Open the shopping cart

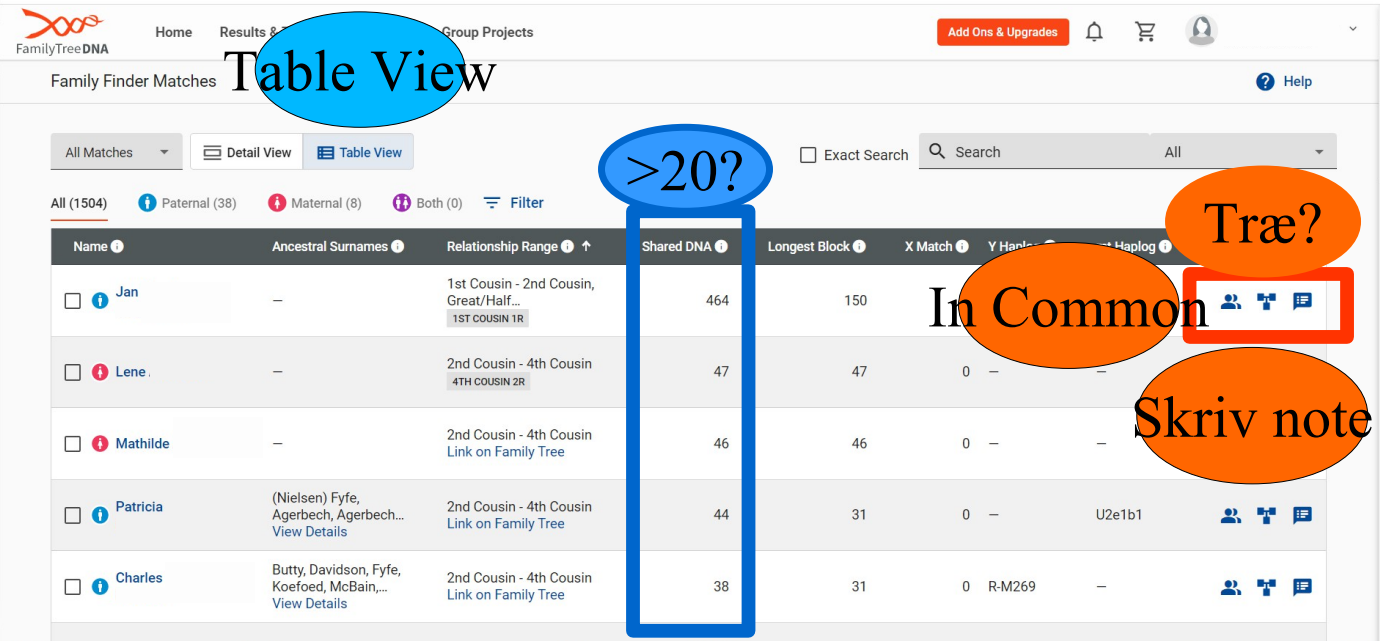coord(1145,32)
